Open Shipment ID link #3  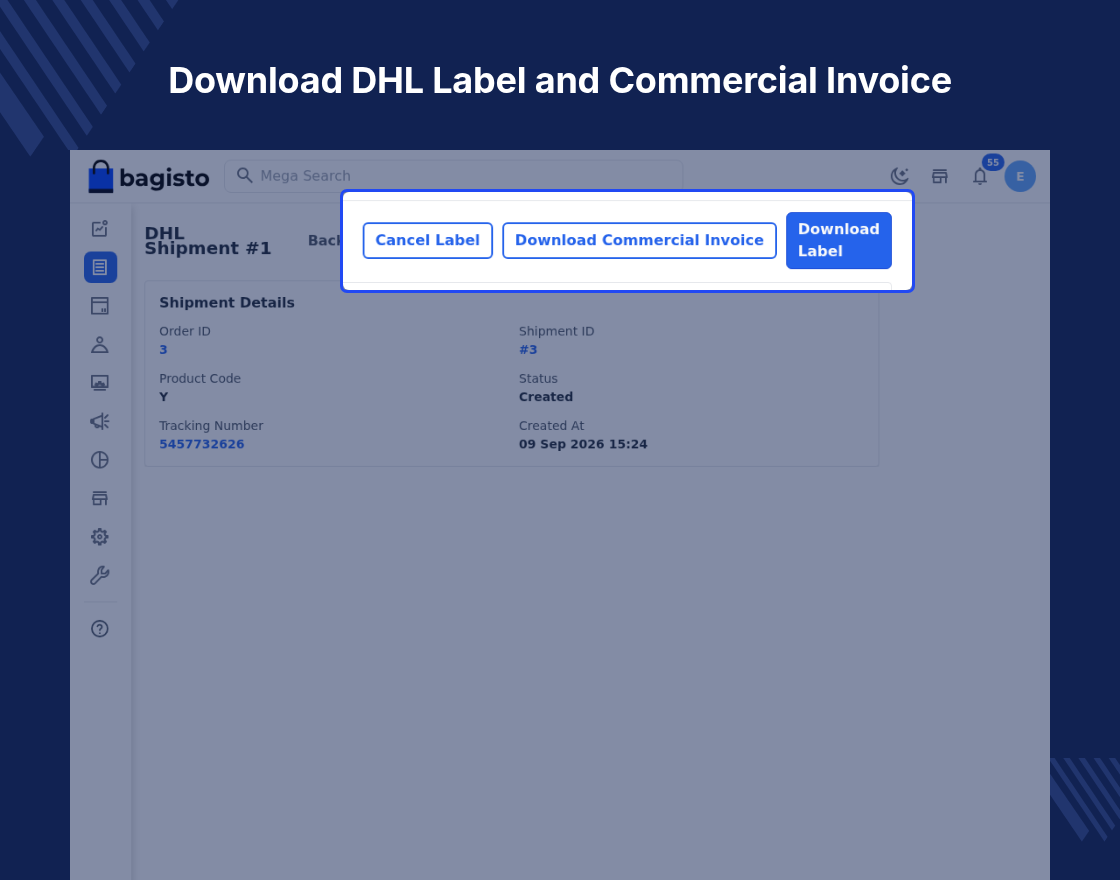(528, 350)
